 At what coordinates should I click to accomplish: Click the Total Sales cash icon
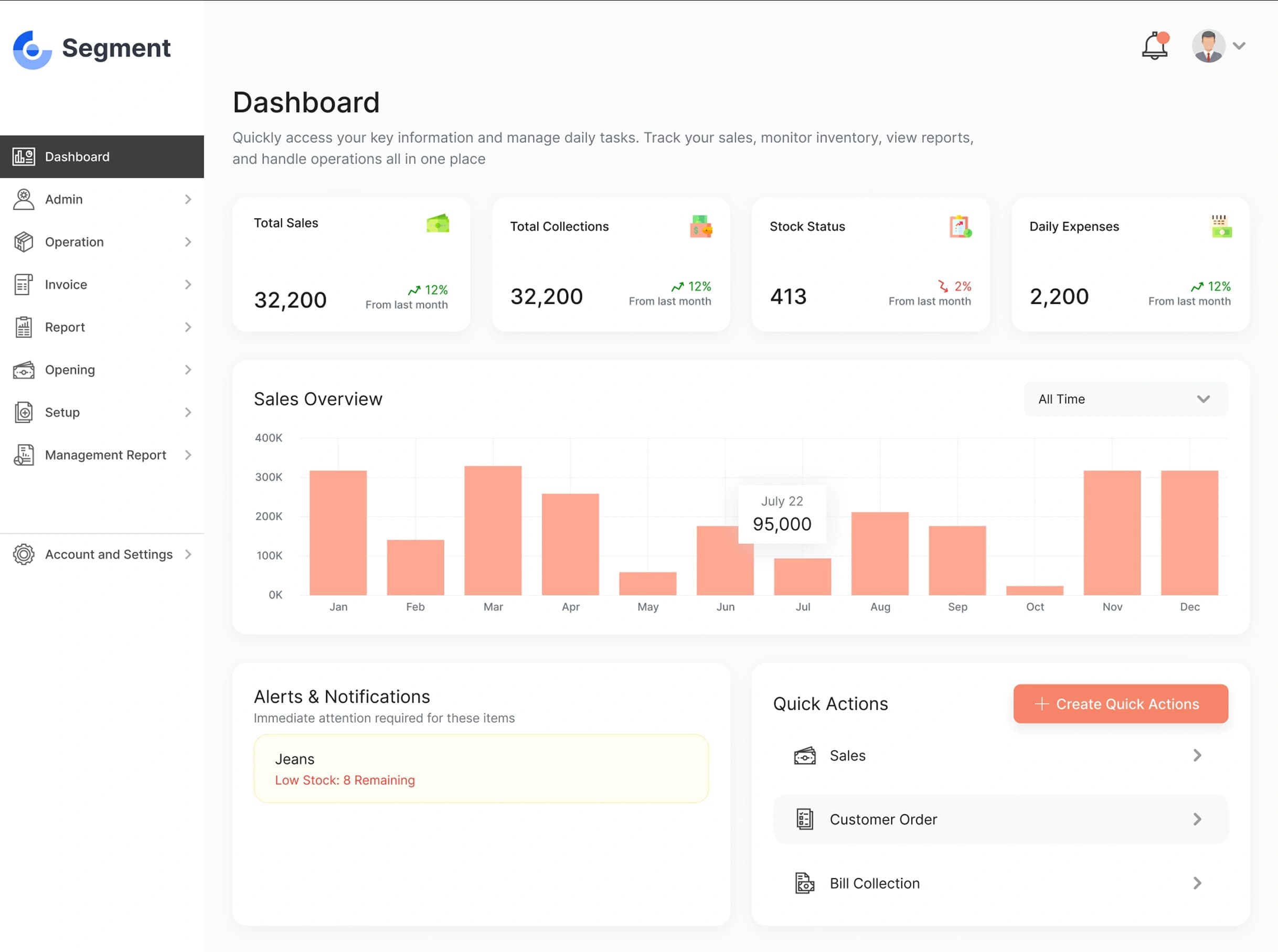[438, 223]
